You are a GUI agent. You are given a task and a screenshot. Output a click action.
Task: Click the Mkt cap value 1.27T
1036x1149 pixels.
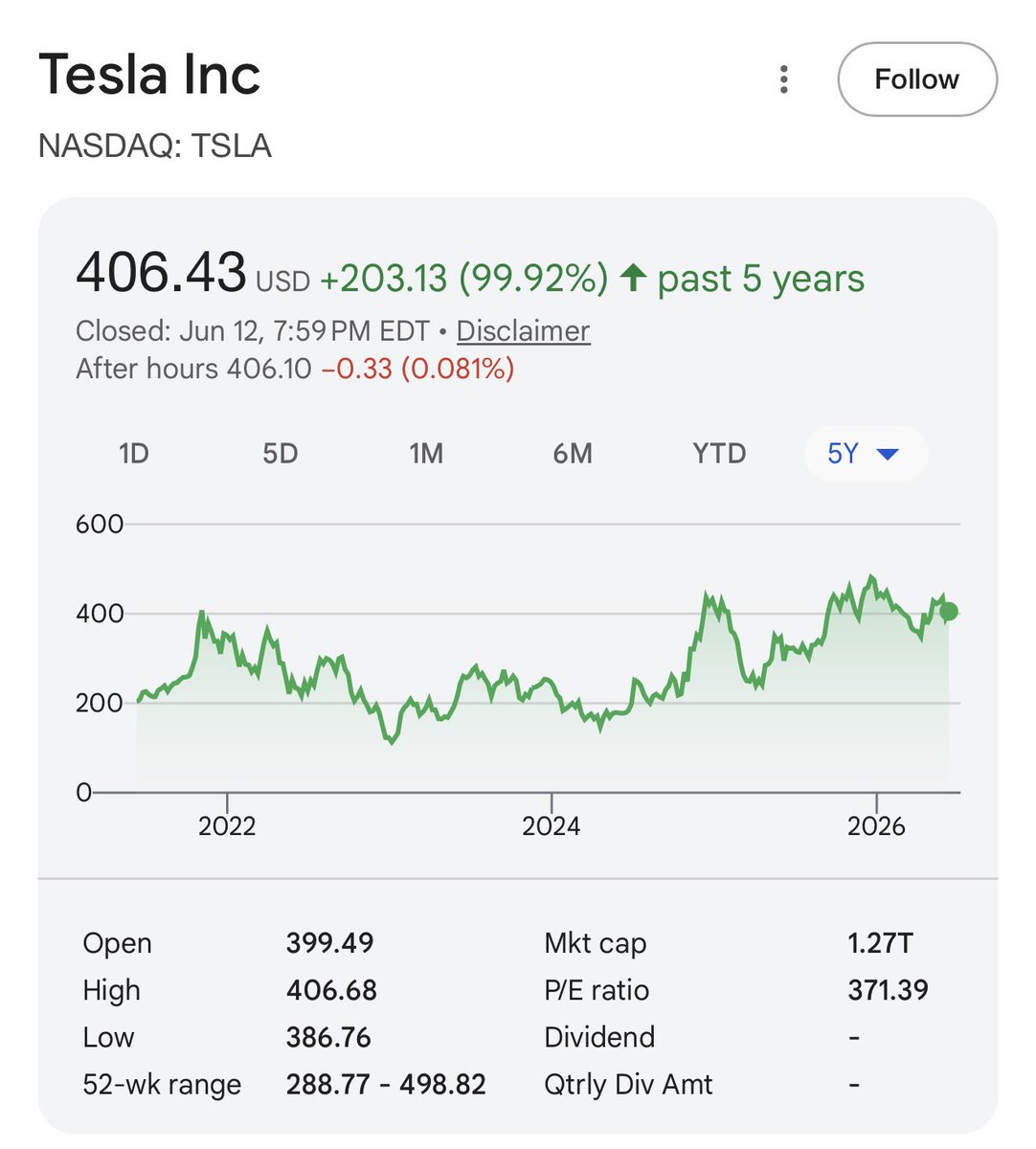tap(880, 943)
